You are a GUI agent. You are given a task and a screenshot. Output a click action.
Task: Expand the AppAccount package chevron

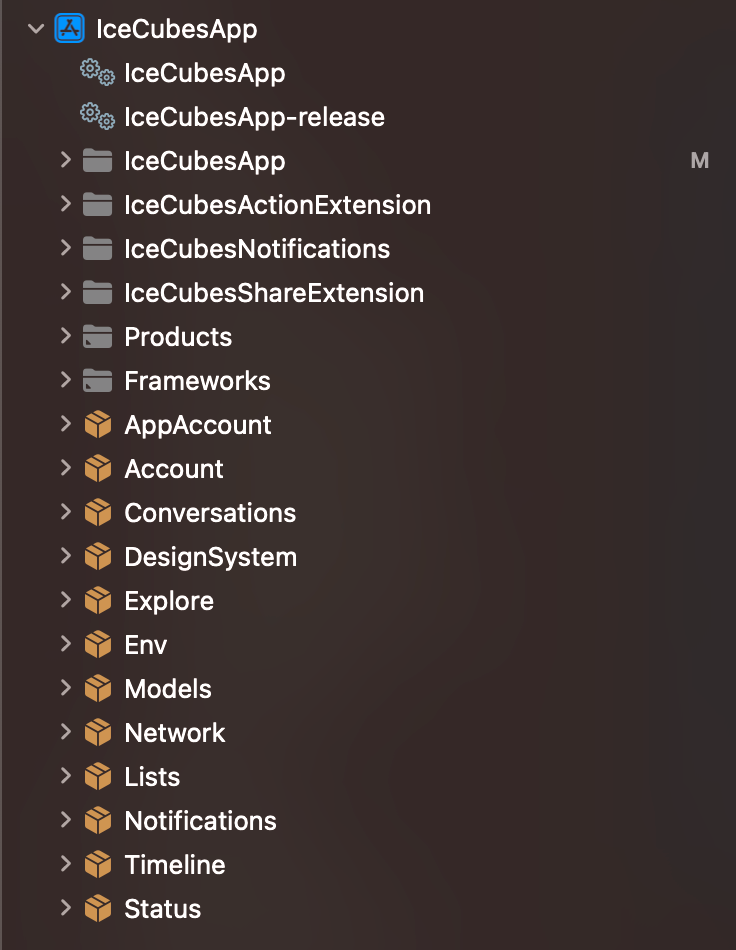click(65, 424)
